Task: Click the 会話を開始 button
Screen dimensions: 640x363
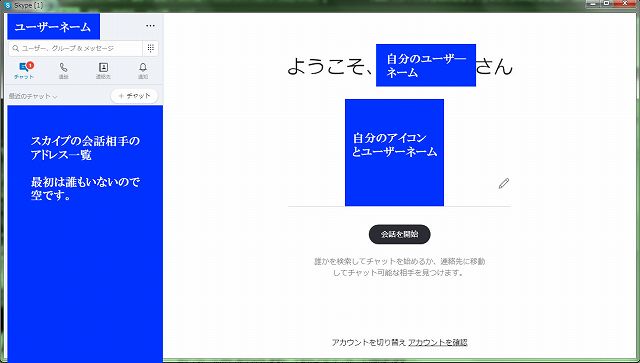Action: click(x=399, y=234)
